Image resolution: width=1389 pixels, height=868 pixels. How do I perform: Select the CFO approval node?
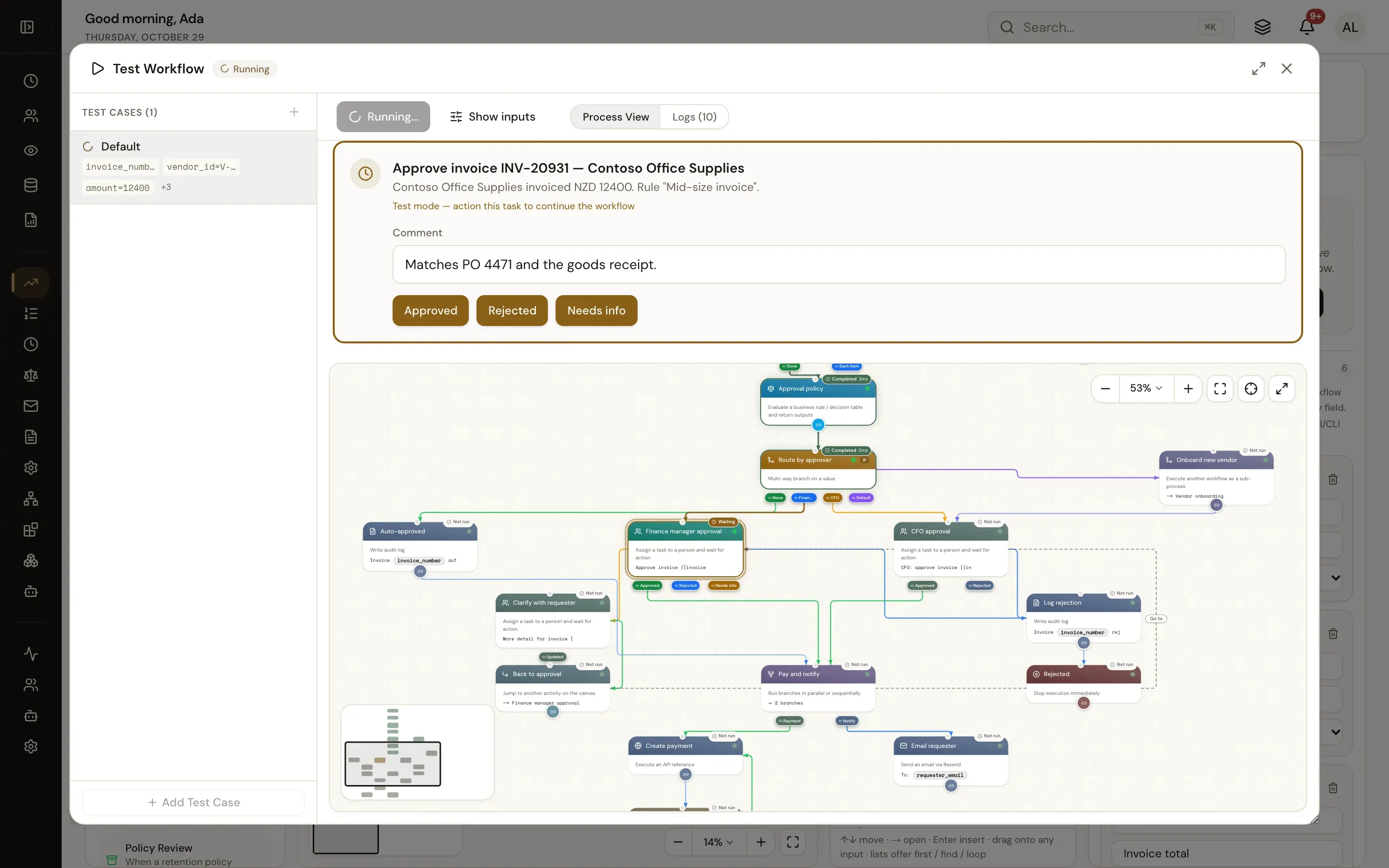[951, 549]
